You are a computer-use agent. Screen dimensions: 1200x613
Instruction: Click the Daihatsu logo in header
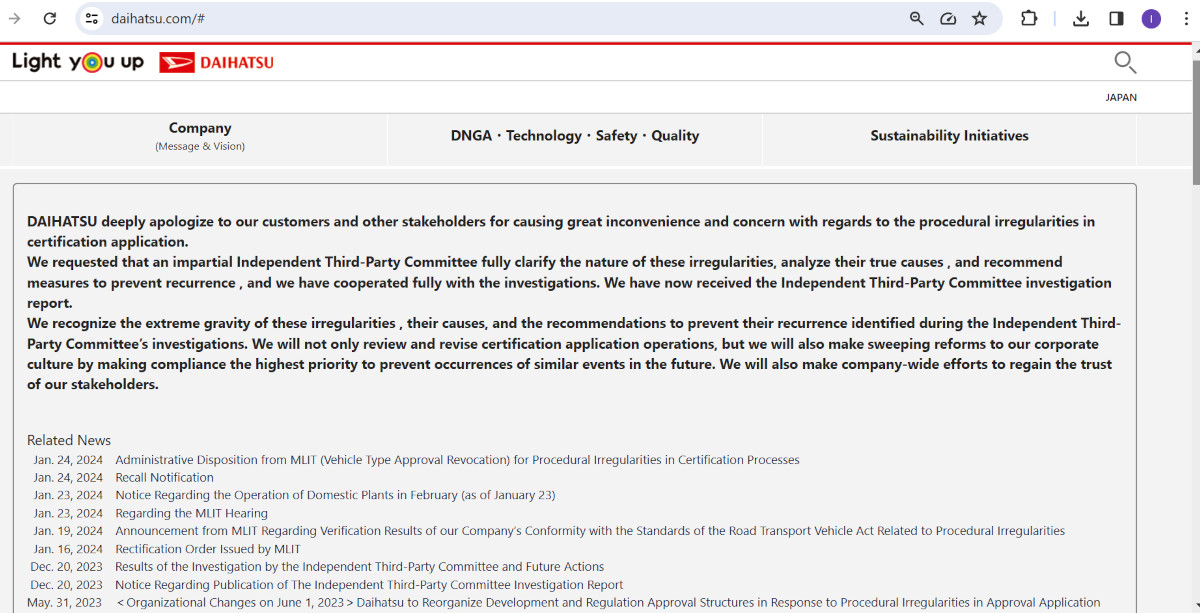click(216, 62)
